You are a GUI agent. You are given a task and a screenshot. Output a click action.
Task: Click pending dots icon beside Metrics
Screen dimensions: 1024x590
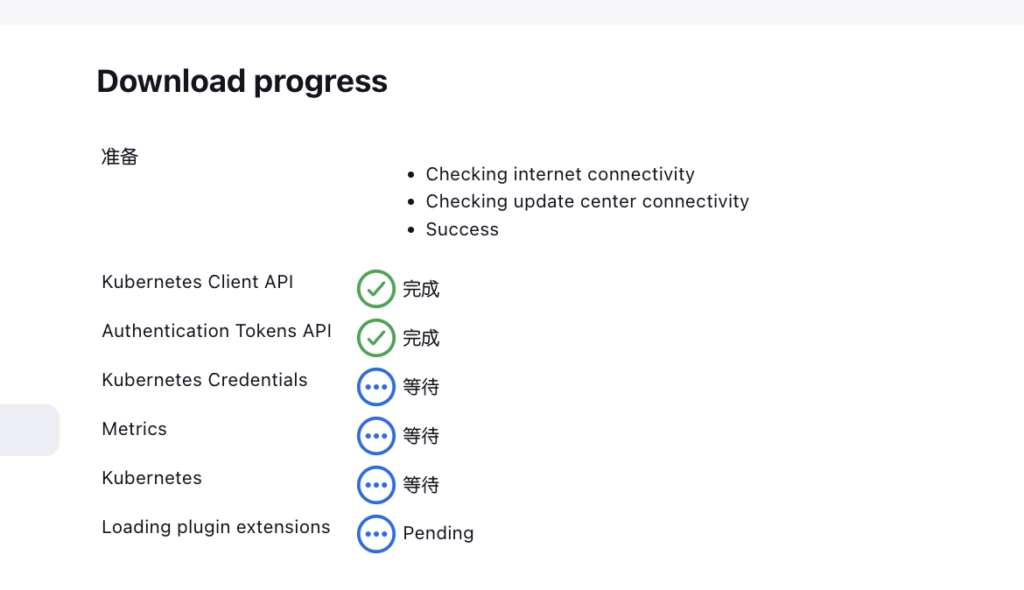tap(376, 436)
